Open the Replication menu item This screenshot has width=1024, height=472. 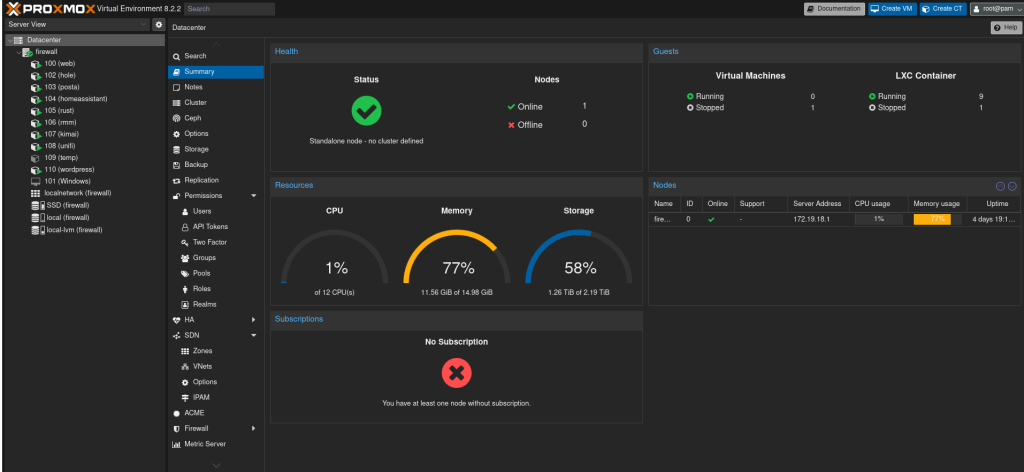point(216,180)
